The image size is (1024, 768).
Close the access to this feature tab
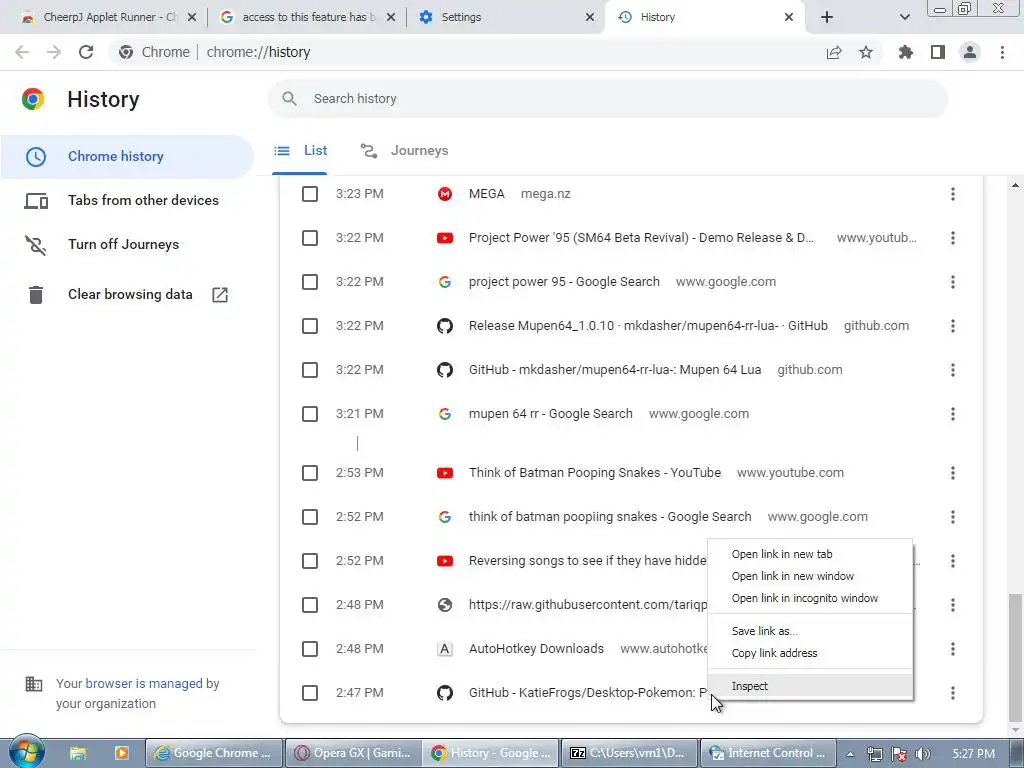coord(391,17)
